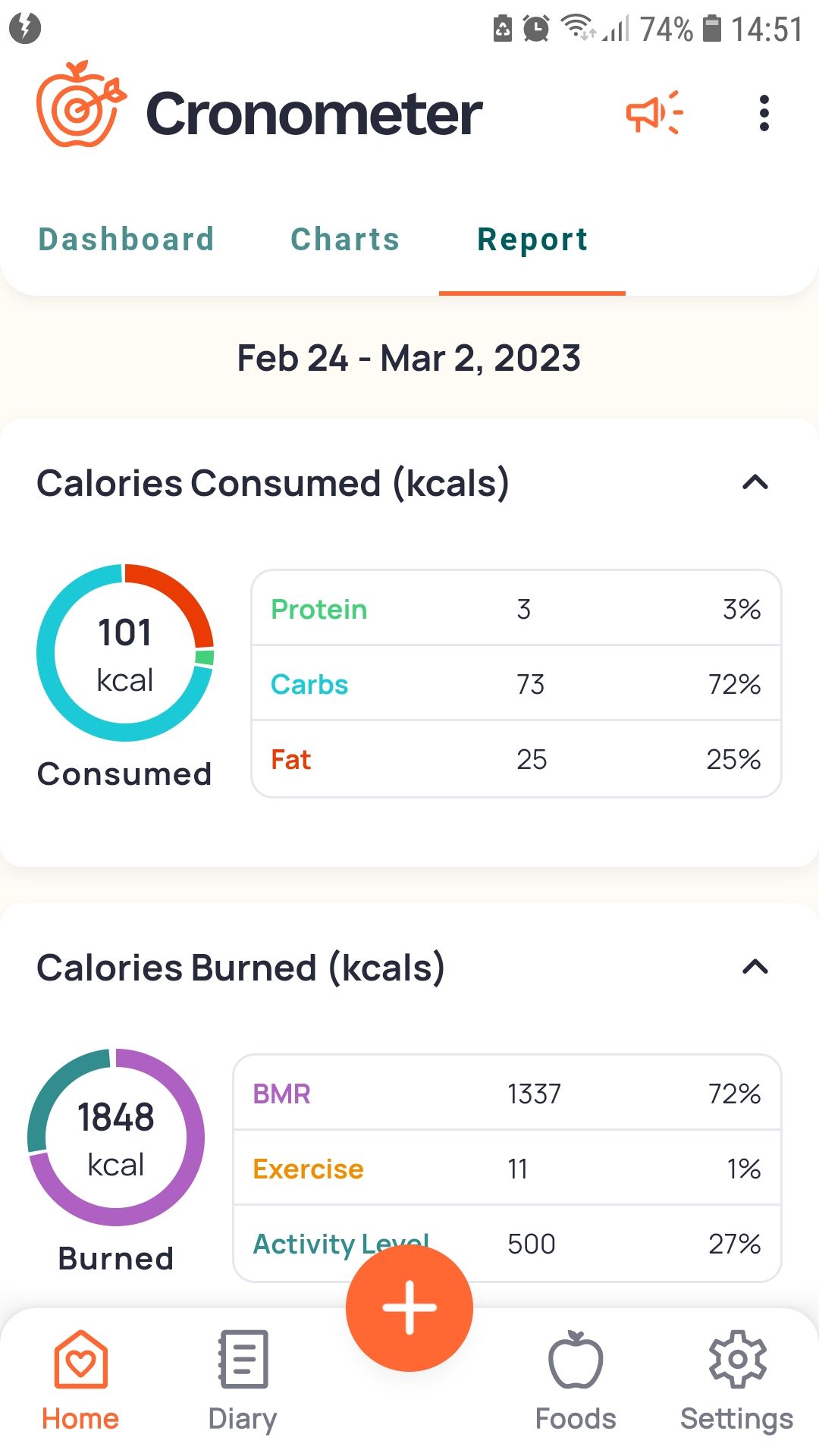819x1456 pixels.
Task: Switch to the Charts tab
Action: pyautogui.click(x=345, y=240)
